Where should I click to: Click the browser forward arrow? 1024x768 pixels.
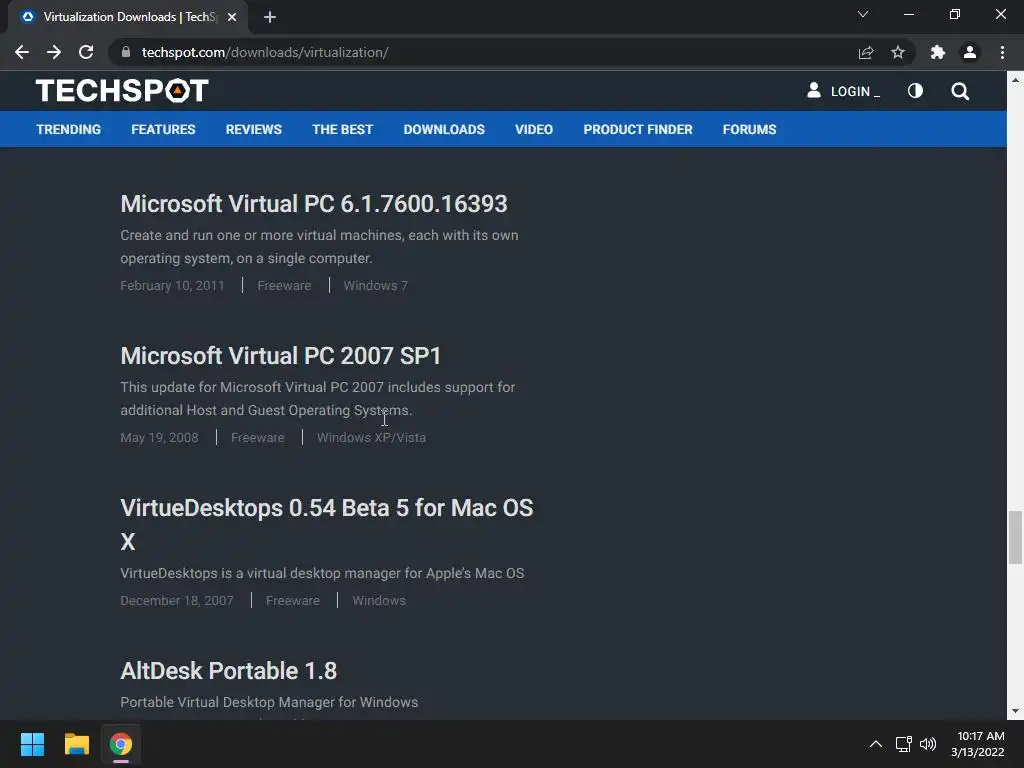(54, 52)
